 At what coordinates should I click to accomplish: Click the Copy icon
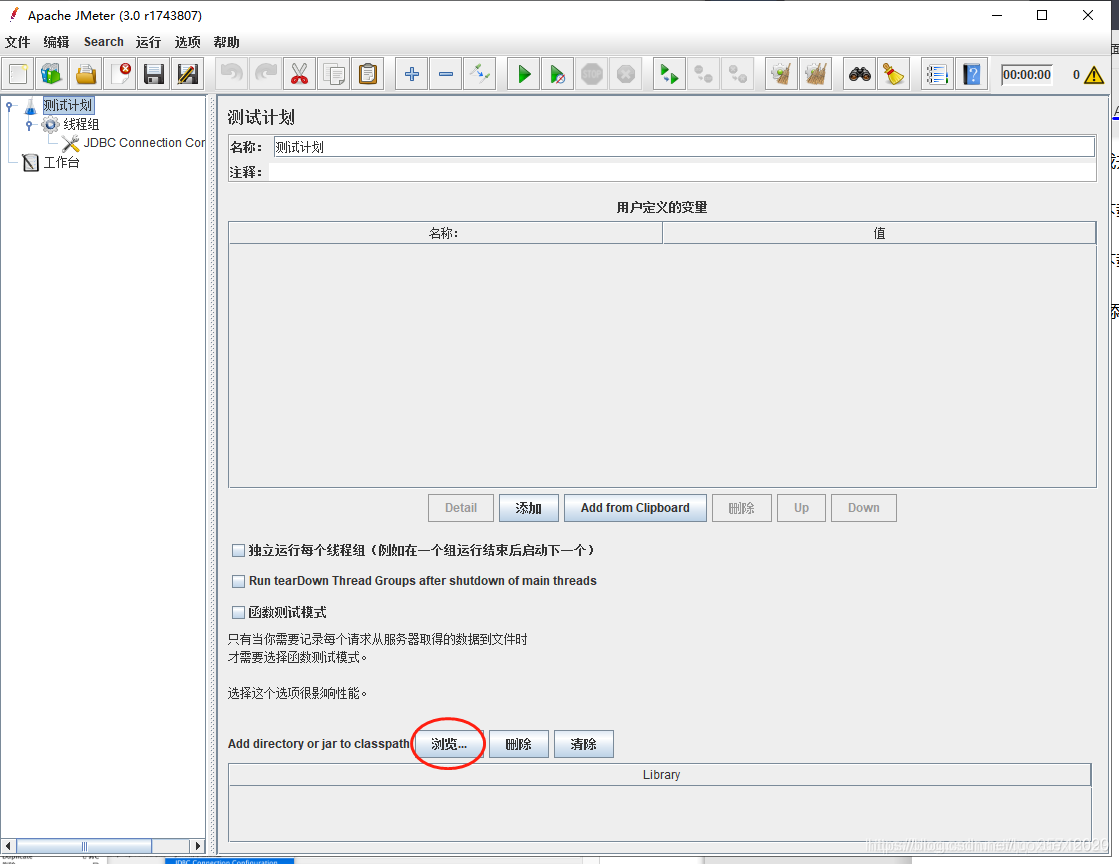pyautogui.click(x=333, y=74)
